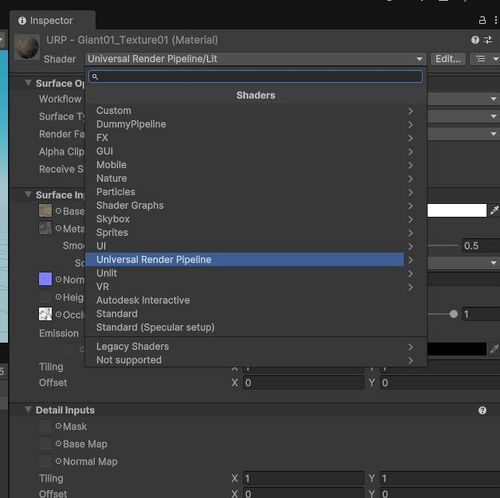The width and height of the screenshot is (500, 498).
Task: Collapse the Surface Inputs section
Action: [x=29, y=194]
